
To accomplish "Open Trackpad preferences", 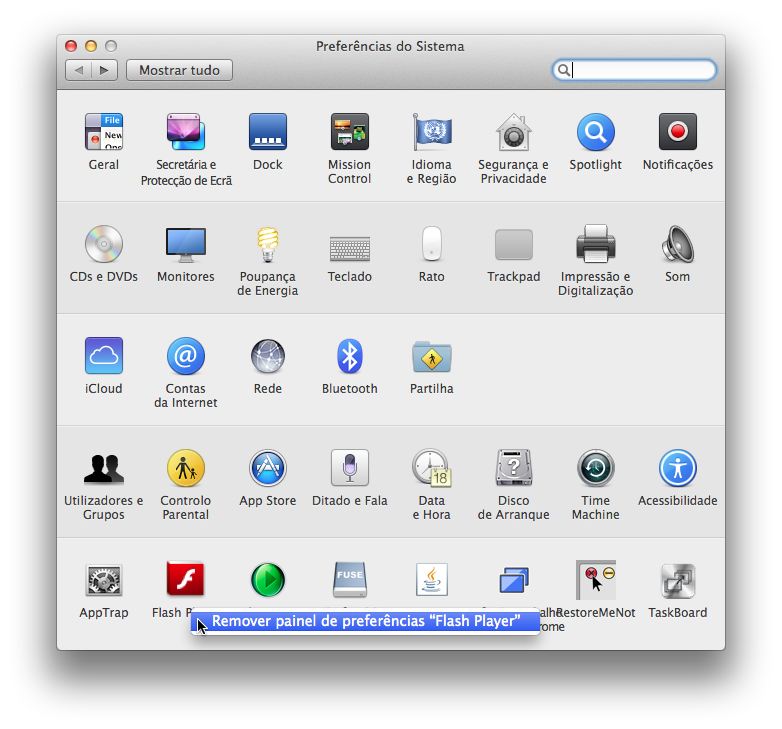I will (513, 244).
